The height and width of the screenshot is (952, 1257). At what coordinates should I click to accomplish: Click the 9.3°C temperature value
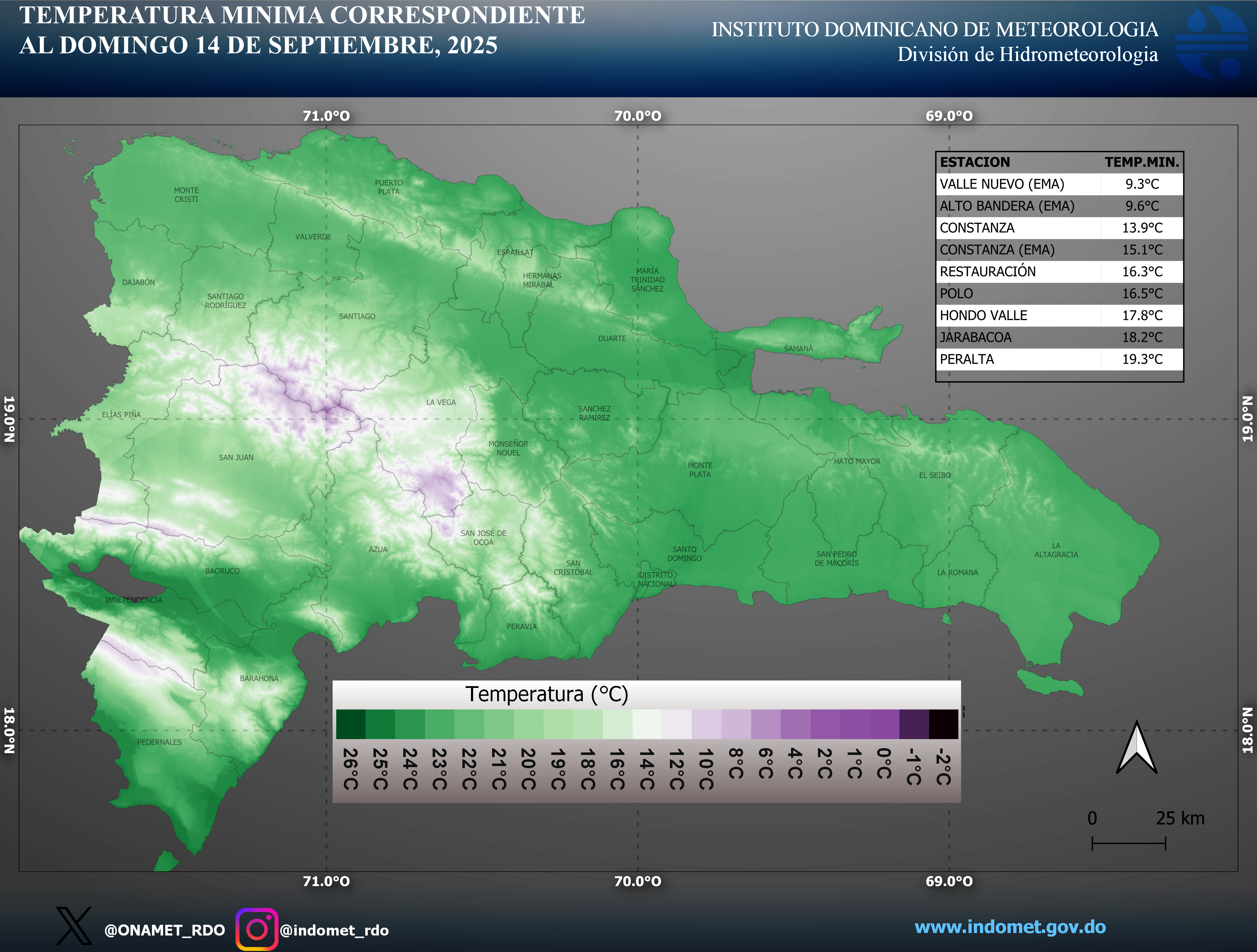[x=1142, y=184]
